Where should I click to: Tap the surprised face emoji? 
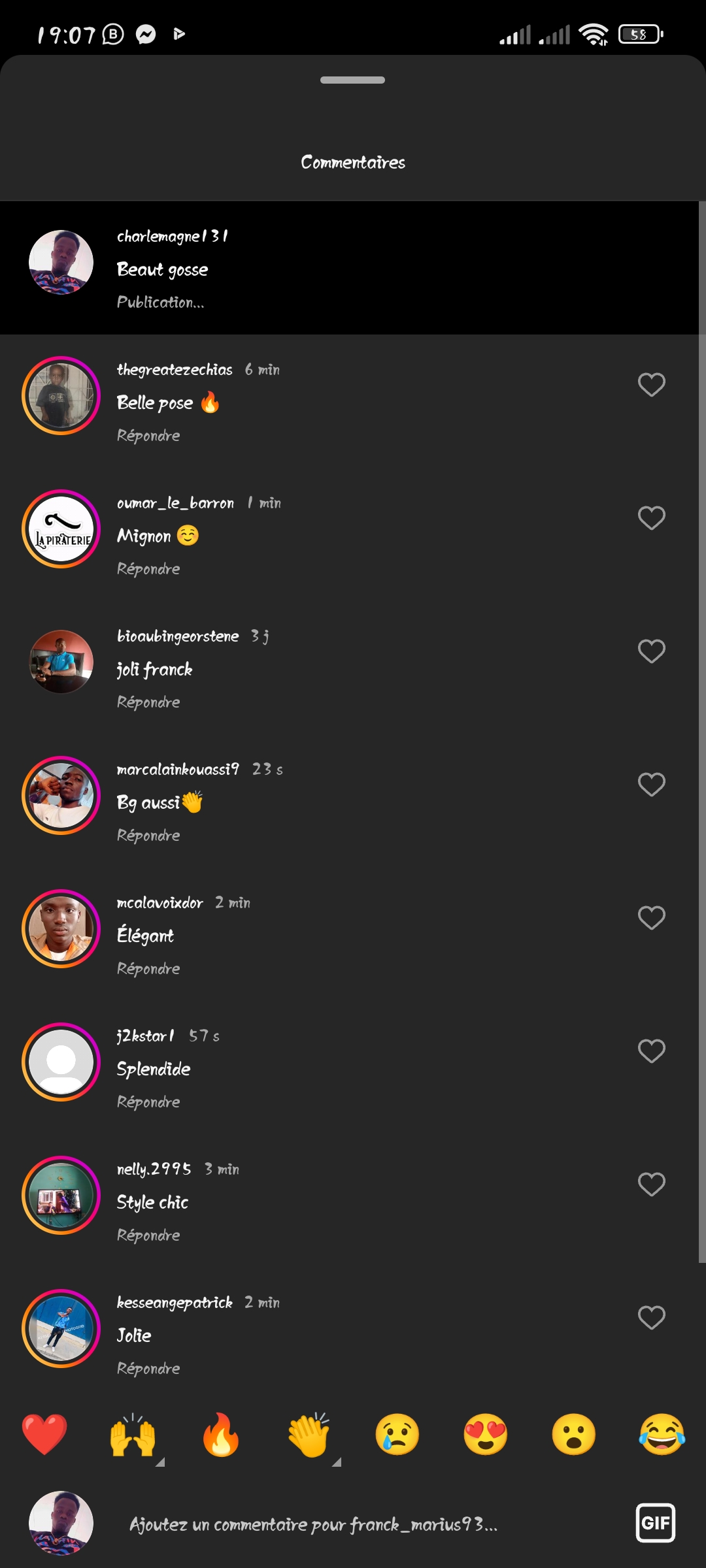[x=574, y=1435]
